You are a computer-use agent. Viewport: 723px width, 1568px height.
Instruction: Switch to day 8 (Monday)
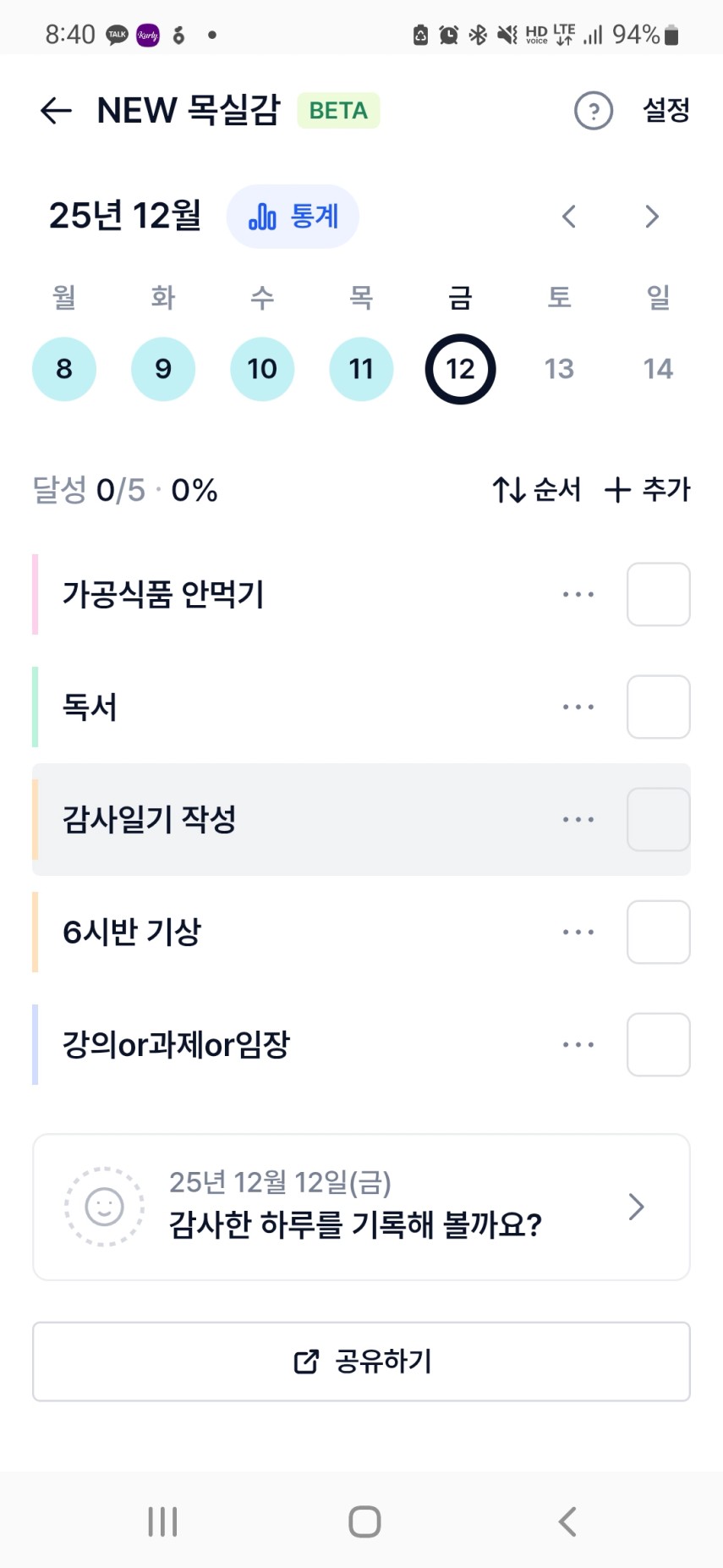coord(64,369)
